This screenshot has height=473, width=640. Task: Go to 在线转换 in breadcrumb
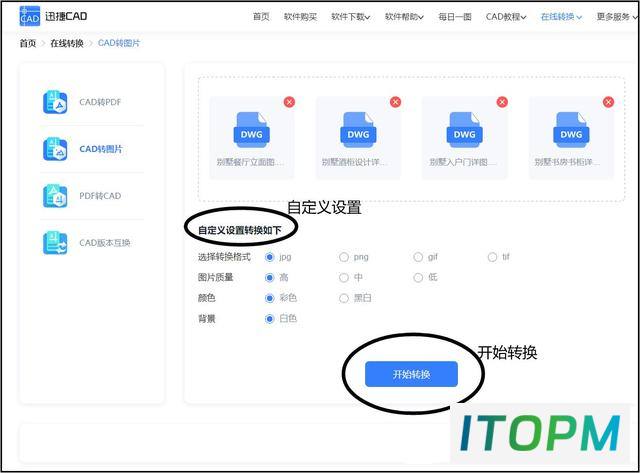tap(67, 43)
